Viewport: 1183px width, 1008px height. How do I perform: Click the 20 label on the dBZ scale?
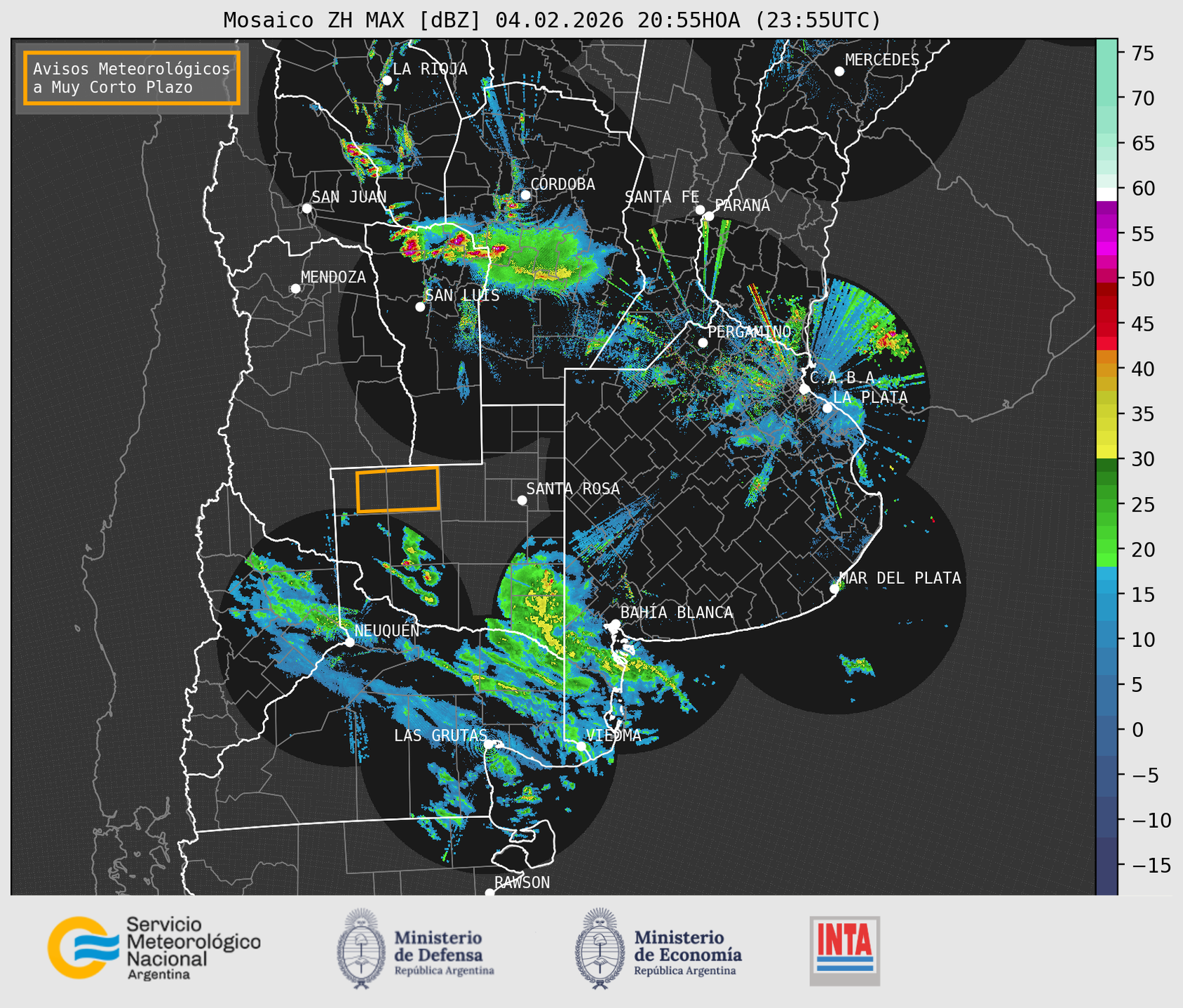click(1142, 550)
